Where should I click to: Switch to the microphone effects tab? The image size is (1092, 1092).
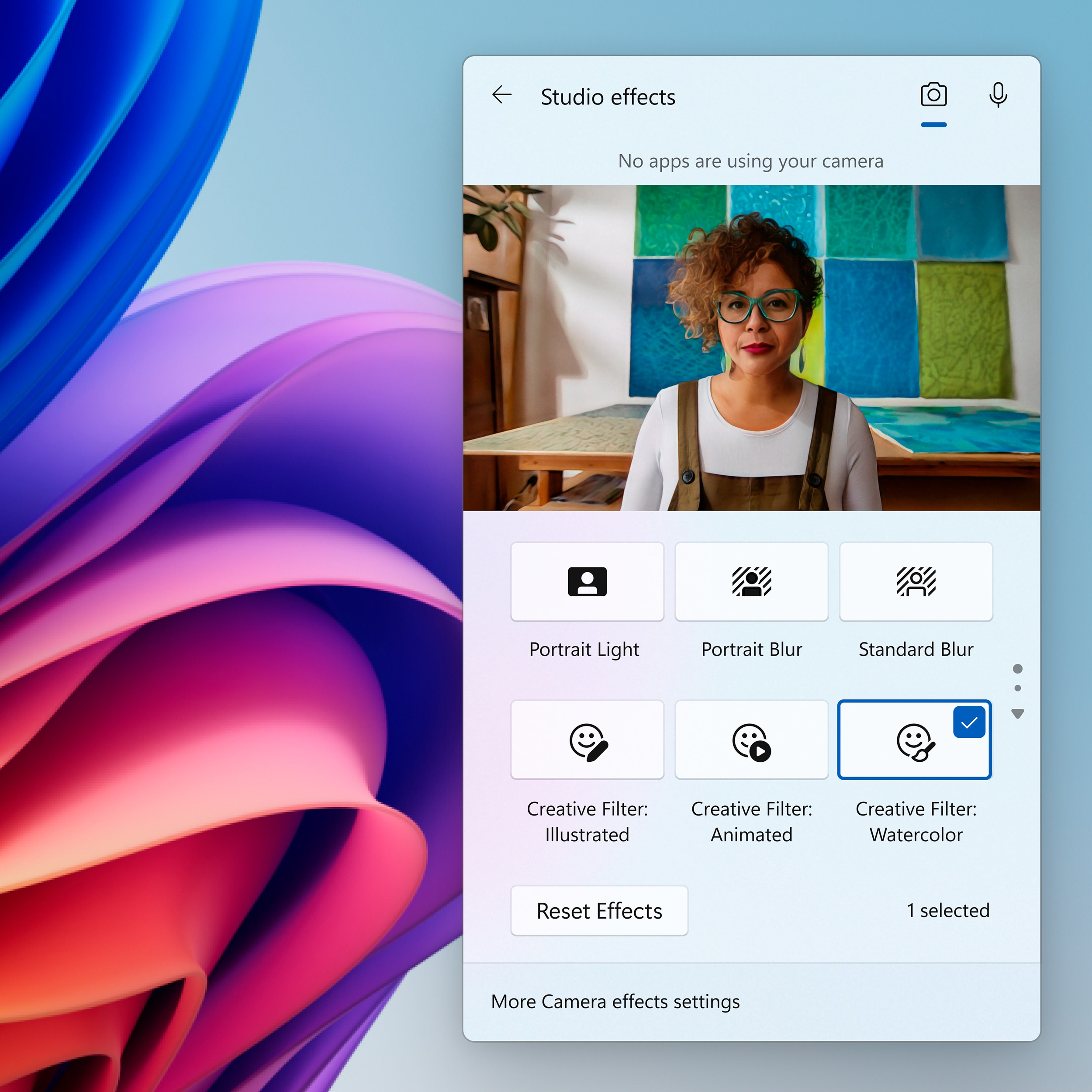coord(998,95)
